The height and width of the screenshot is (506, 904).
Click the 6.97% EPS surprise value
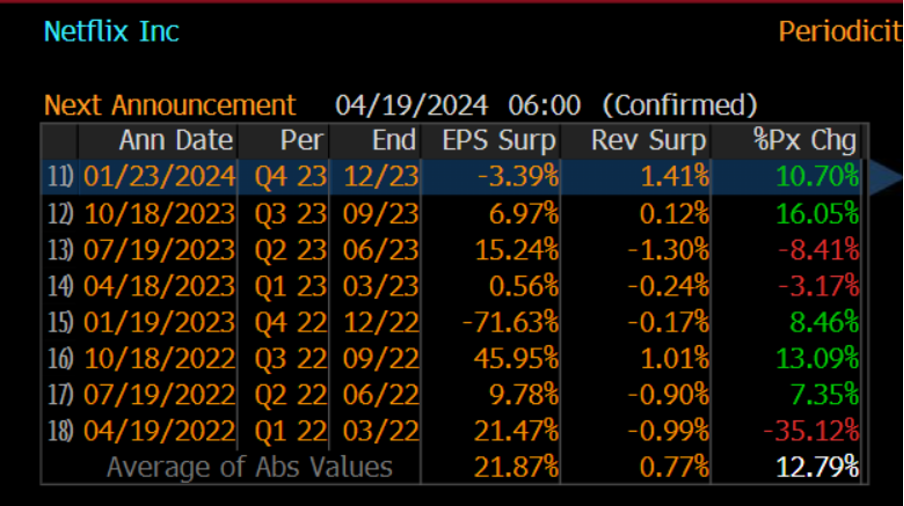tap(523, 214)
